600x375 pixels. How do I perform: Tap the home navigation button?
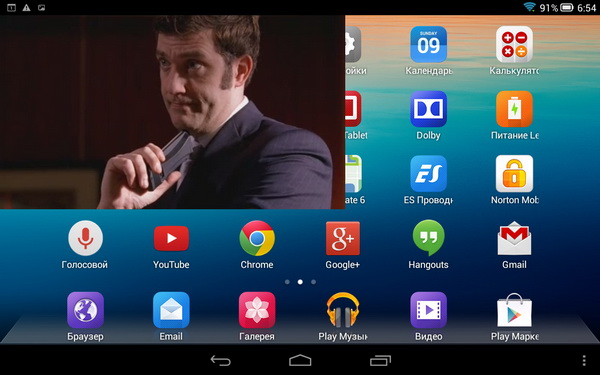tap(300, 360)
